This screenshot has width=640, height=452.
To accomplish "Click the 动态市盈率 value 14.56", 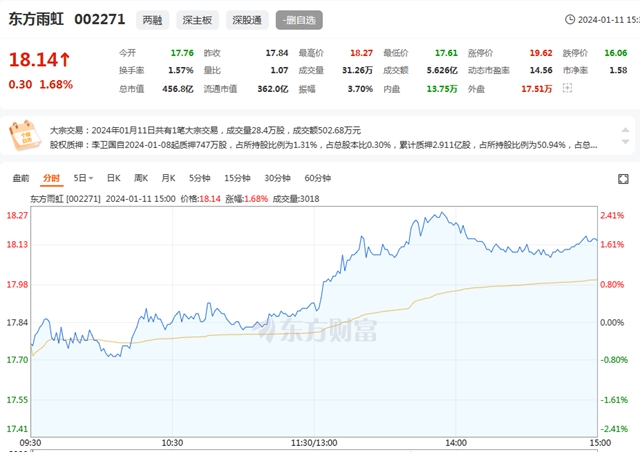I will click(541, 70).
